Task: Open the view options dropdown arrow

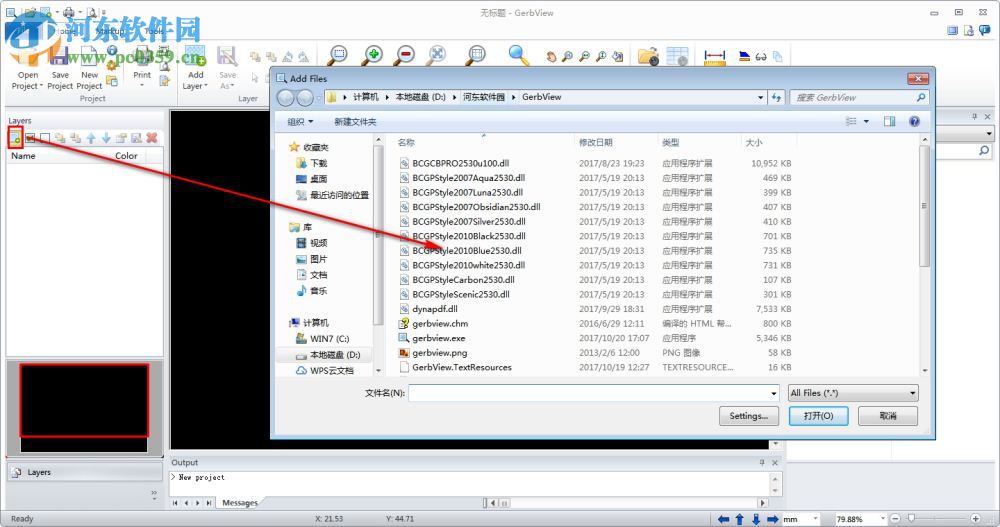Action: [866, 121]
